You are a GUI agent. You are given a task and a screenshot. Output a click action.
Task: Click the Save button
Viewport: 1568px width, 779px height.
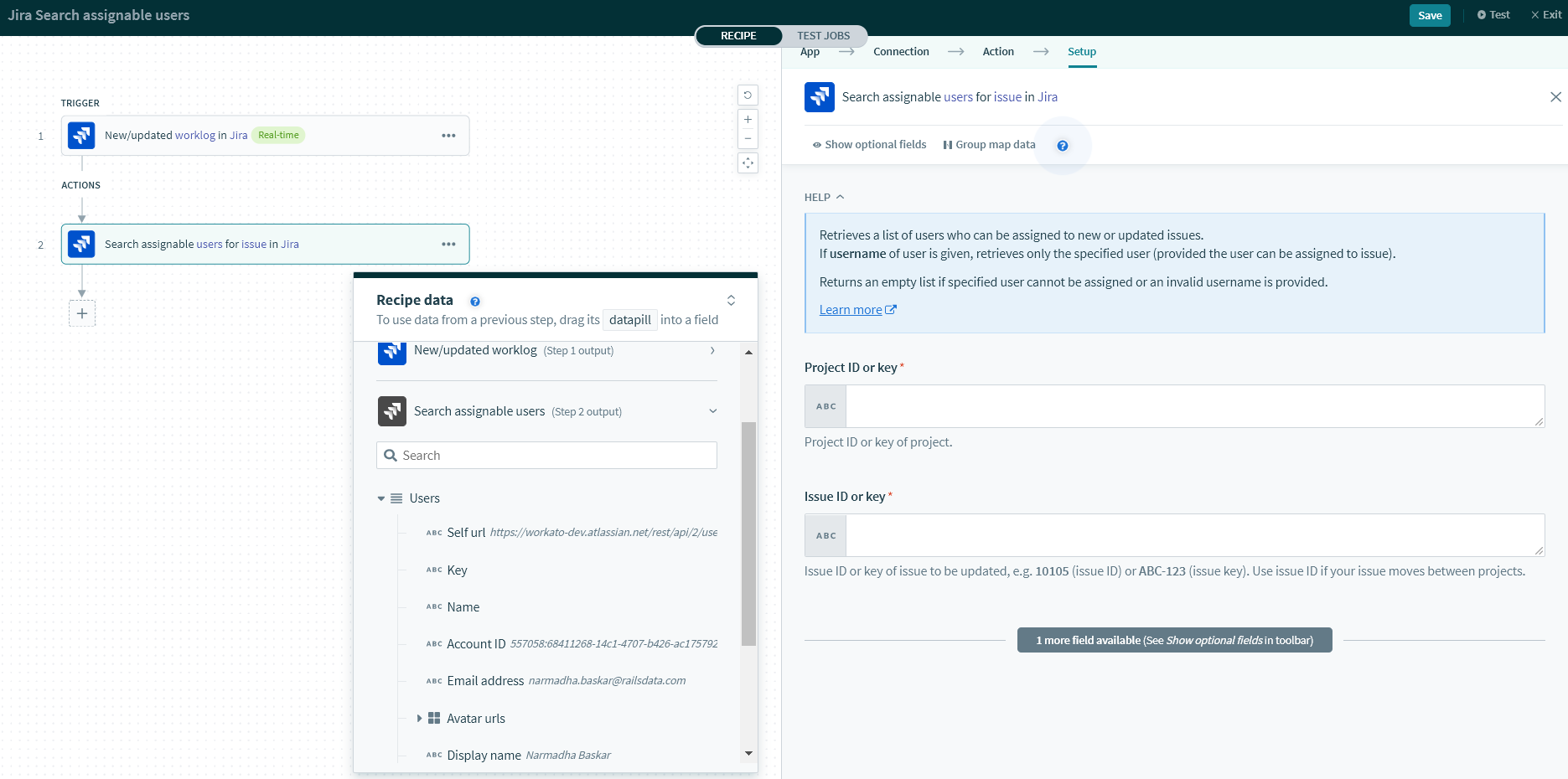click(x=1429, y=15)
